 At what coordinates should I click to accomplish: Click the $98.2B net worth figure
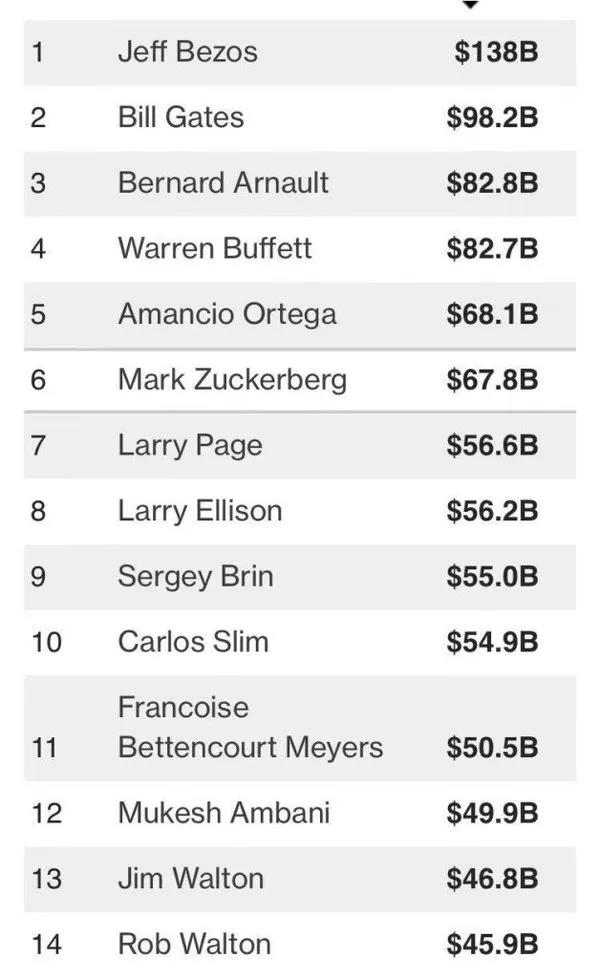coord(492,118)
